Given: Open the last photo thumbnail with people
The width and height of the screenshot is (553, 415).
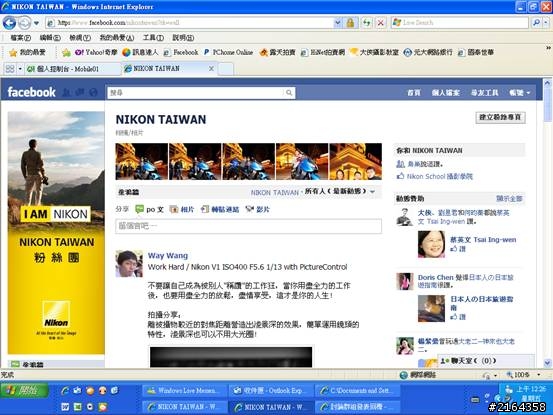Looking at the screenshot, I should point(356,161).
